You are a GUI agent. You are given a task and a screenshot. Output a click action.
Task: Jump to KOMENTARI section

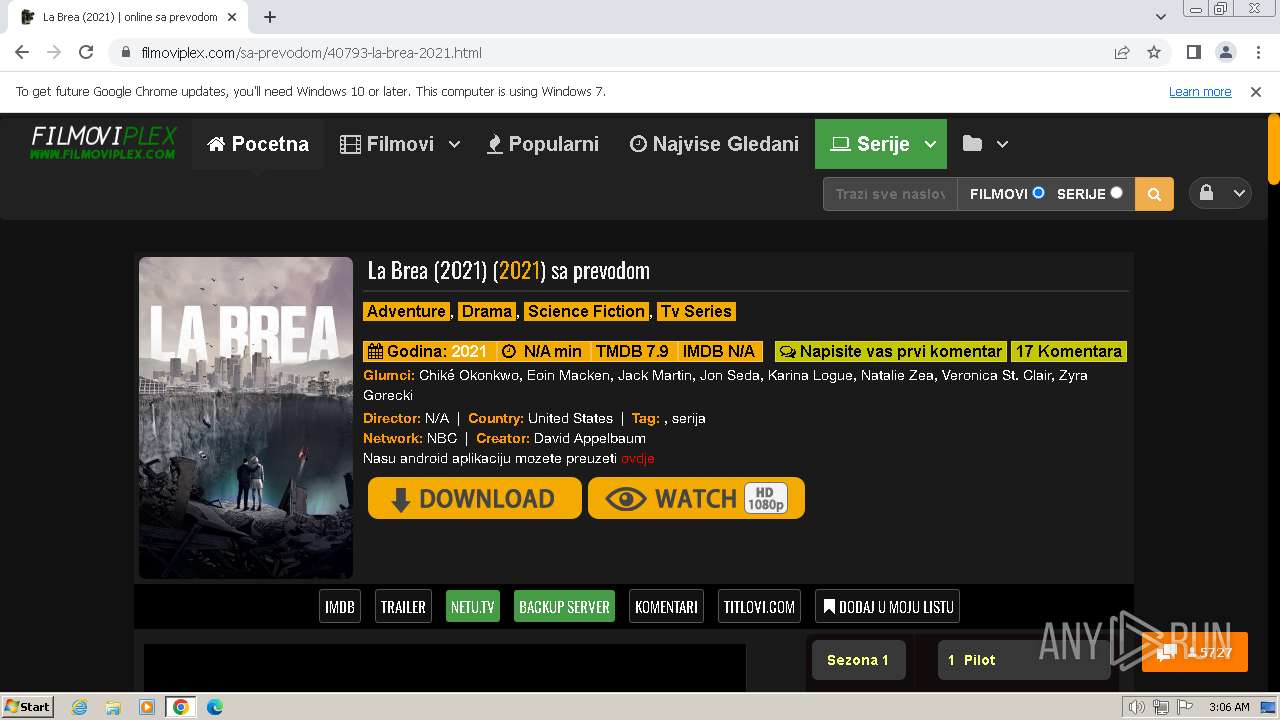(x=666, y=606)
